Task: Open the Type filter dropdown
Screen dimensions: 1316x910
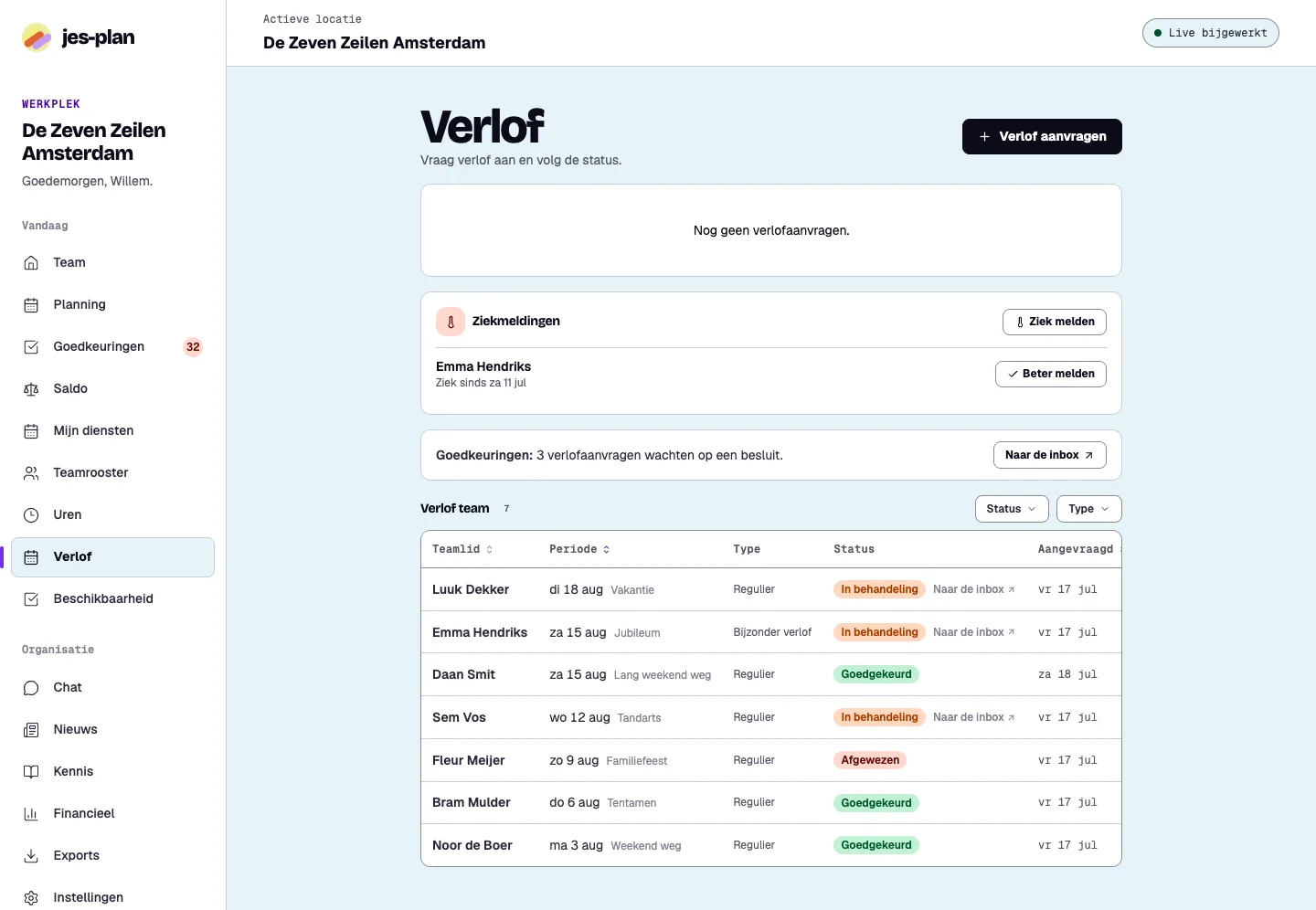Action: click(1088, 509)
